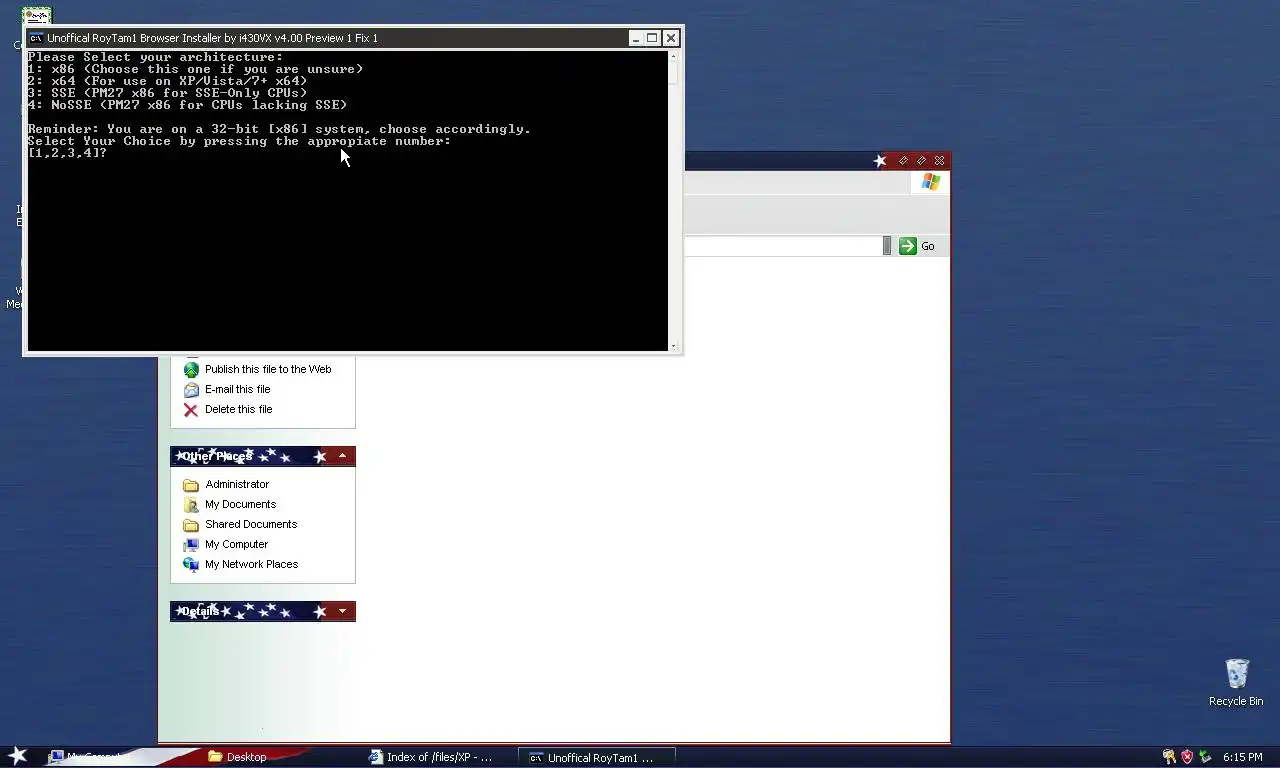1280x768 pixels.
Task: Click 'Please Select your architecture:' console text
Action: 155,57
